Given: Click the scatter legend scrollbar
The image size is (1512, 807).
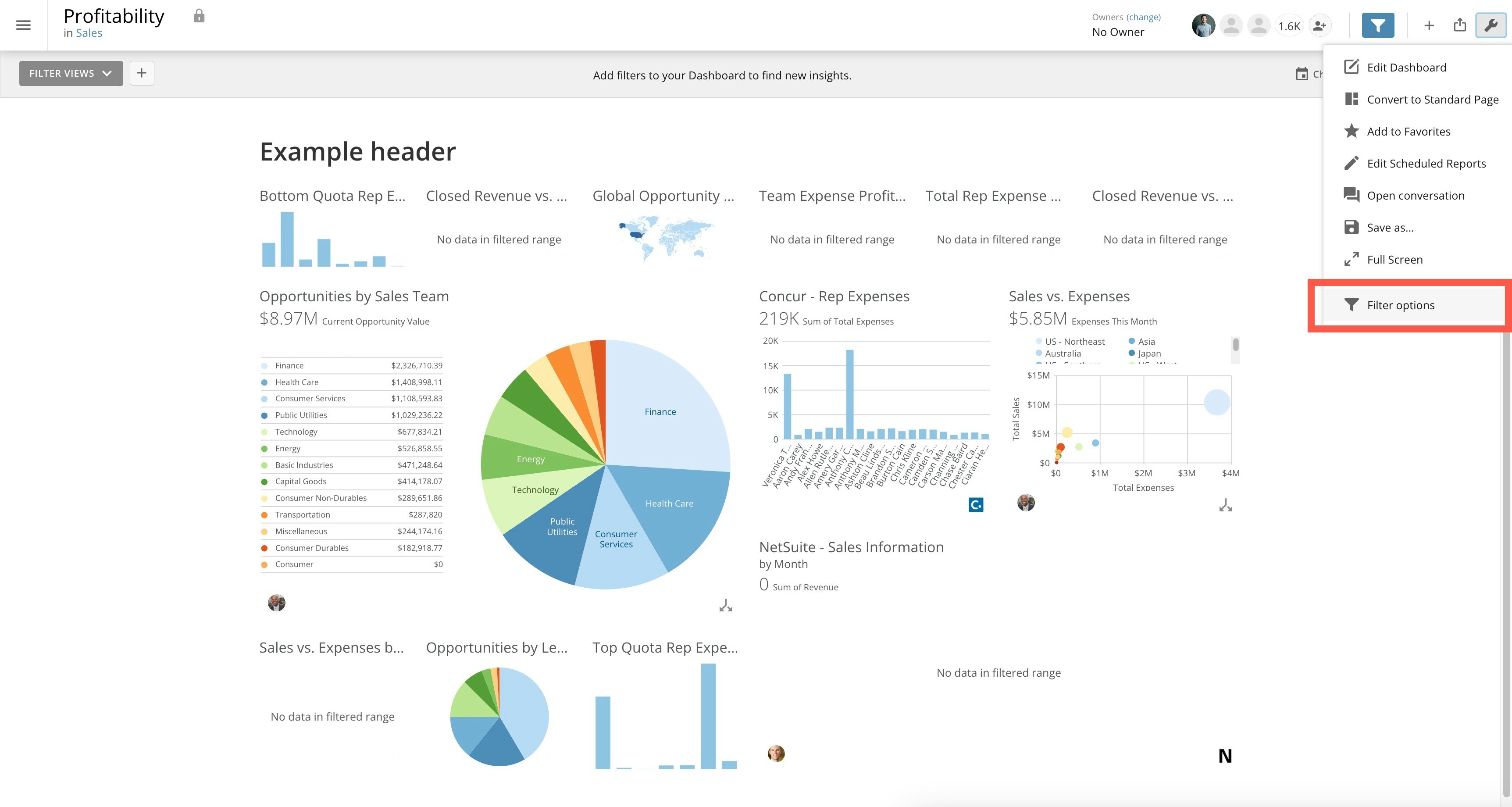Looking at the screenshot, I should pos(1236,345).
